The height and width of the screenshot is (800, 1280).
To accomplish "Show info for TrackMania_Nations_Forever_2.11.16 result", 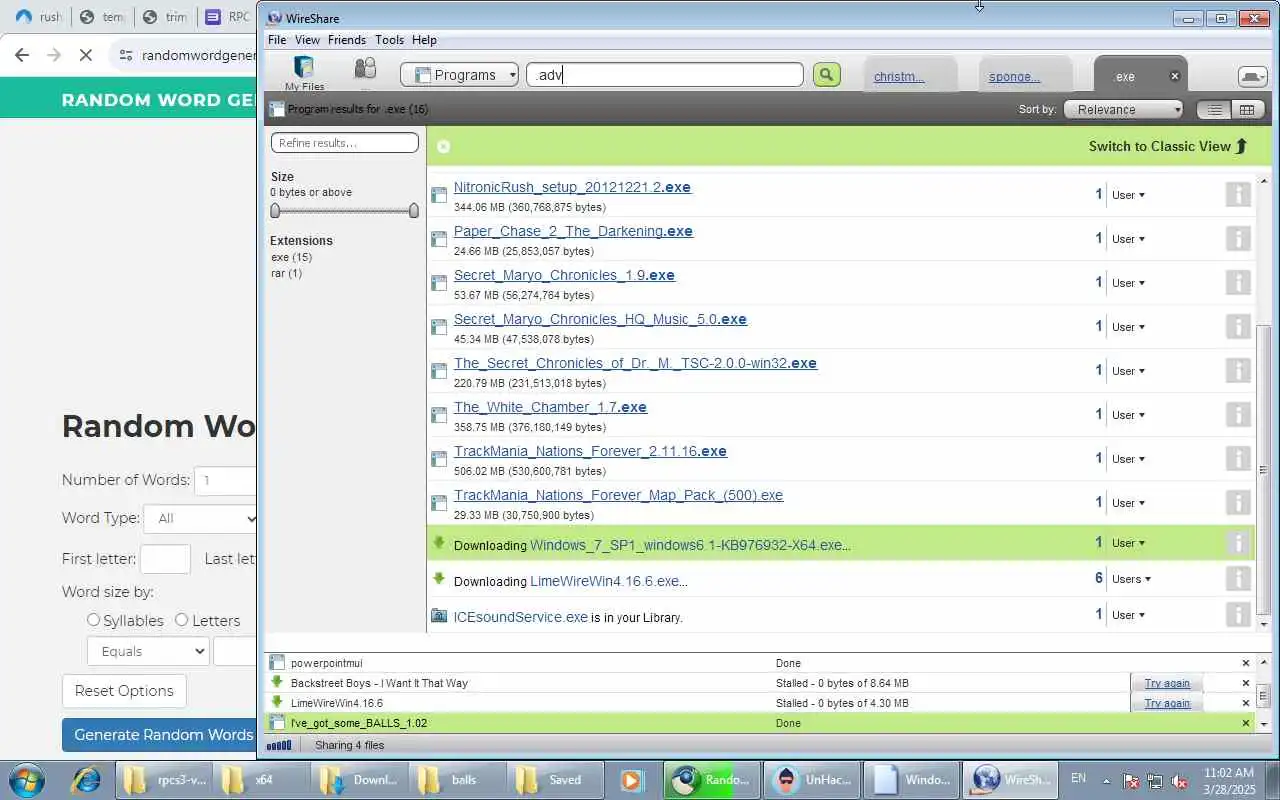I will 1238,458.
